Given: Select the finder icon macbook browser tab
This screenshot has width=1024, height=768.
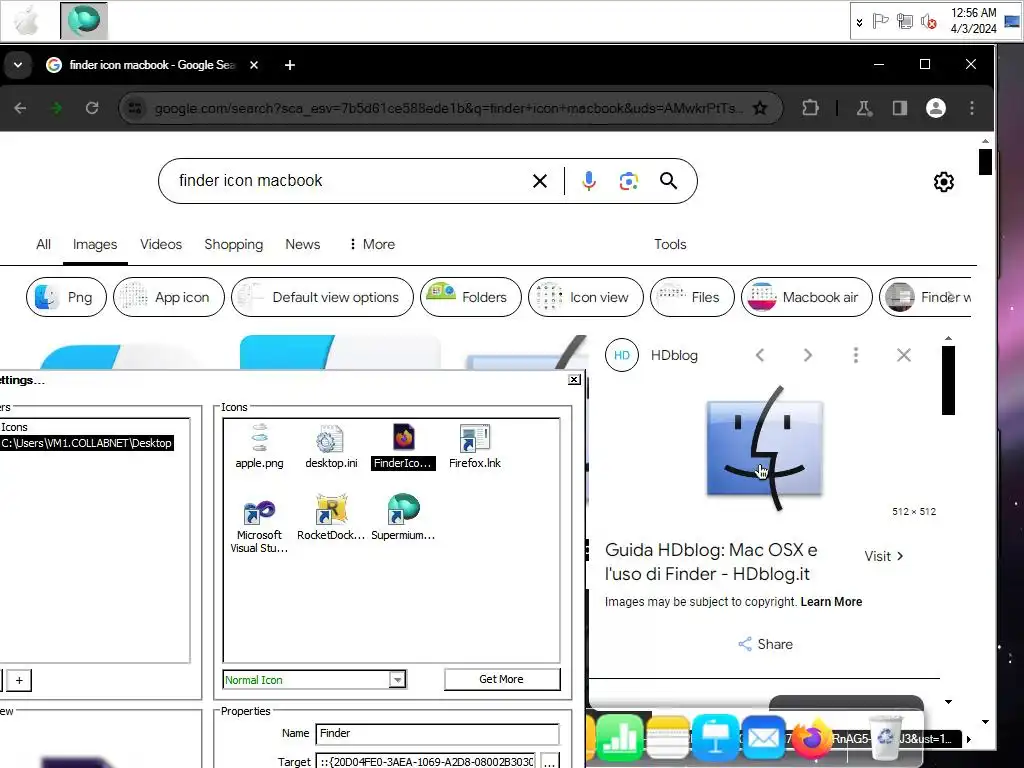Looking at the screenshot, I should (x=152, y=65).
